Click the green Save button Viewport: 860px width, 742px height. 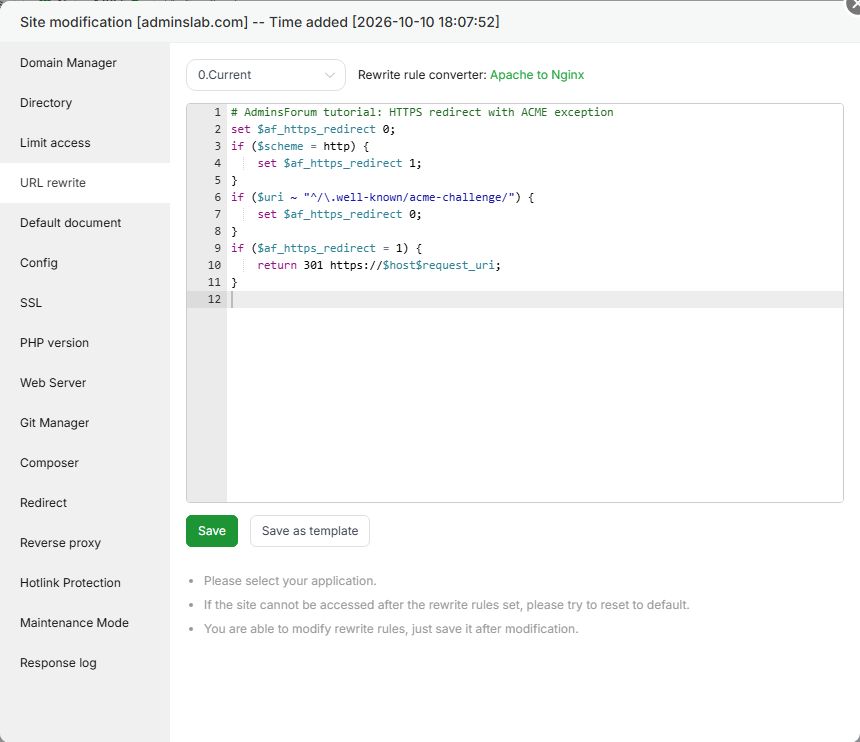[x=212, y=531]
